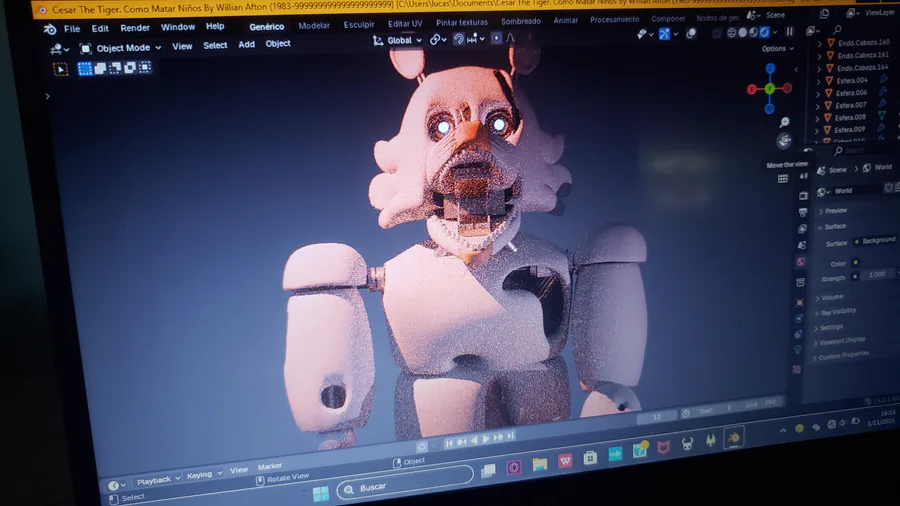Switch perspective/orthographic grid gizmo icon

tap(782, 178)
